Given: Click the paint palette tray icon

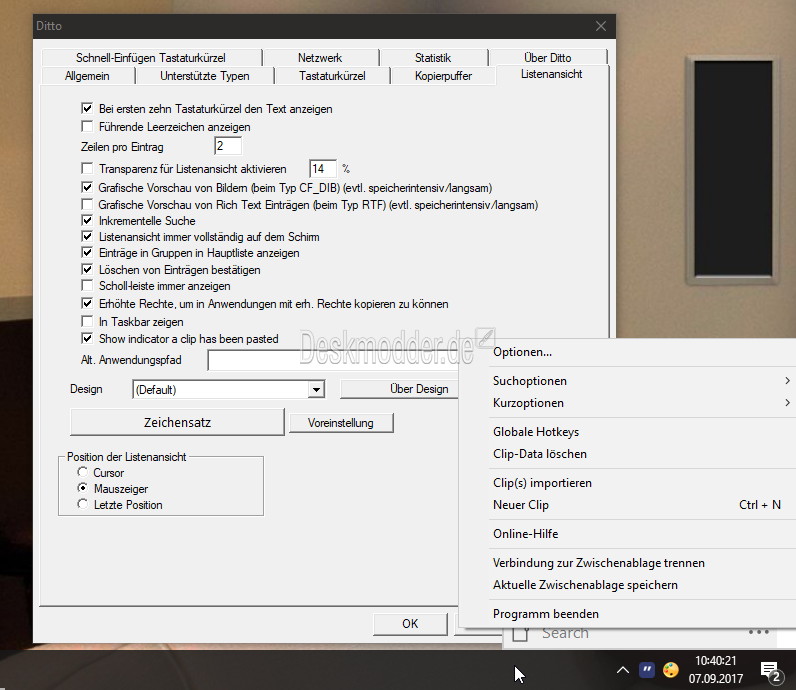Looking at the screenshot, I should tap(671, 670).
